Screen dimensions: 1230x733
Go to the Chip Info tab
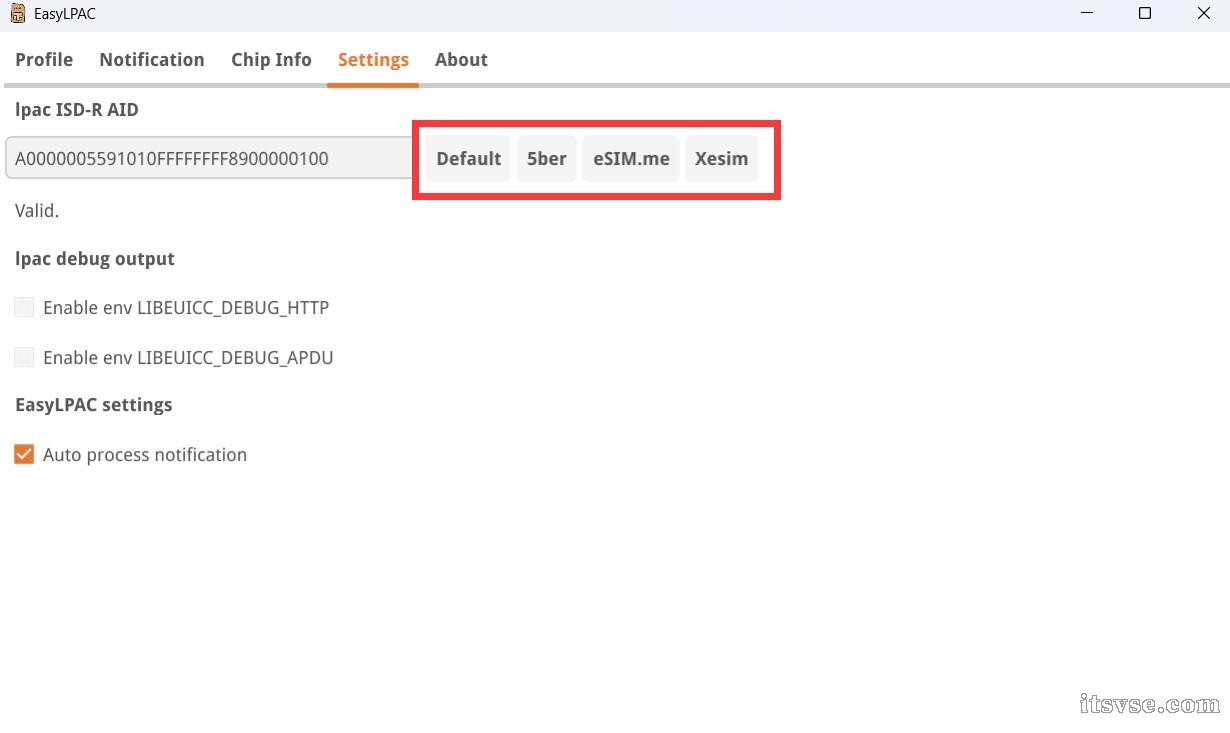(271, 60)
